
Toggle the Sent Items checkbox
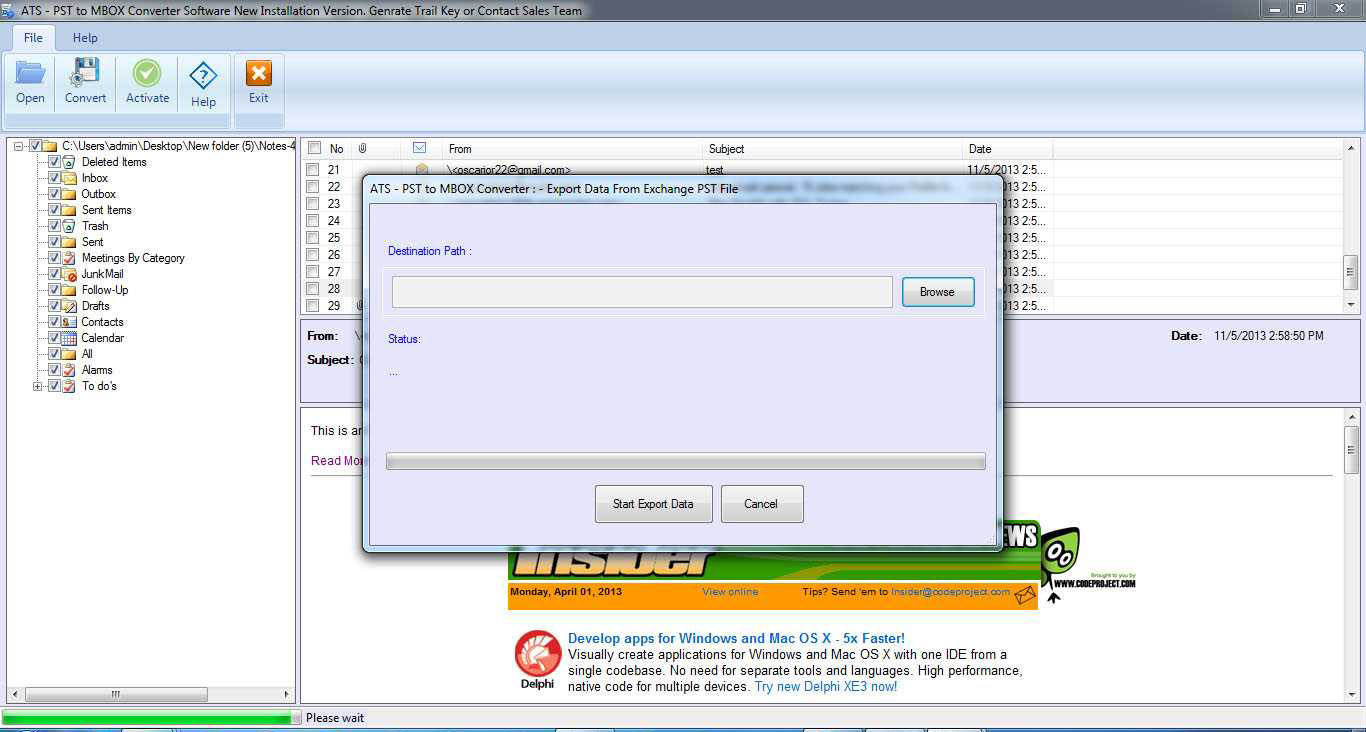click(x=54, y=210)
